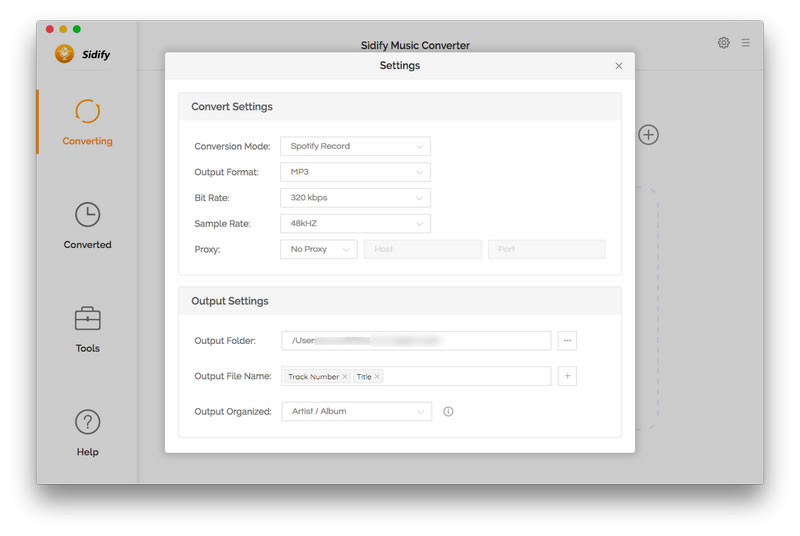Remove the Track Number tag

(x=345, y=376)
